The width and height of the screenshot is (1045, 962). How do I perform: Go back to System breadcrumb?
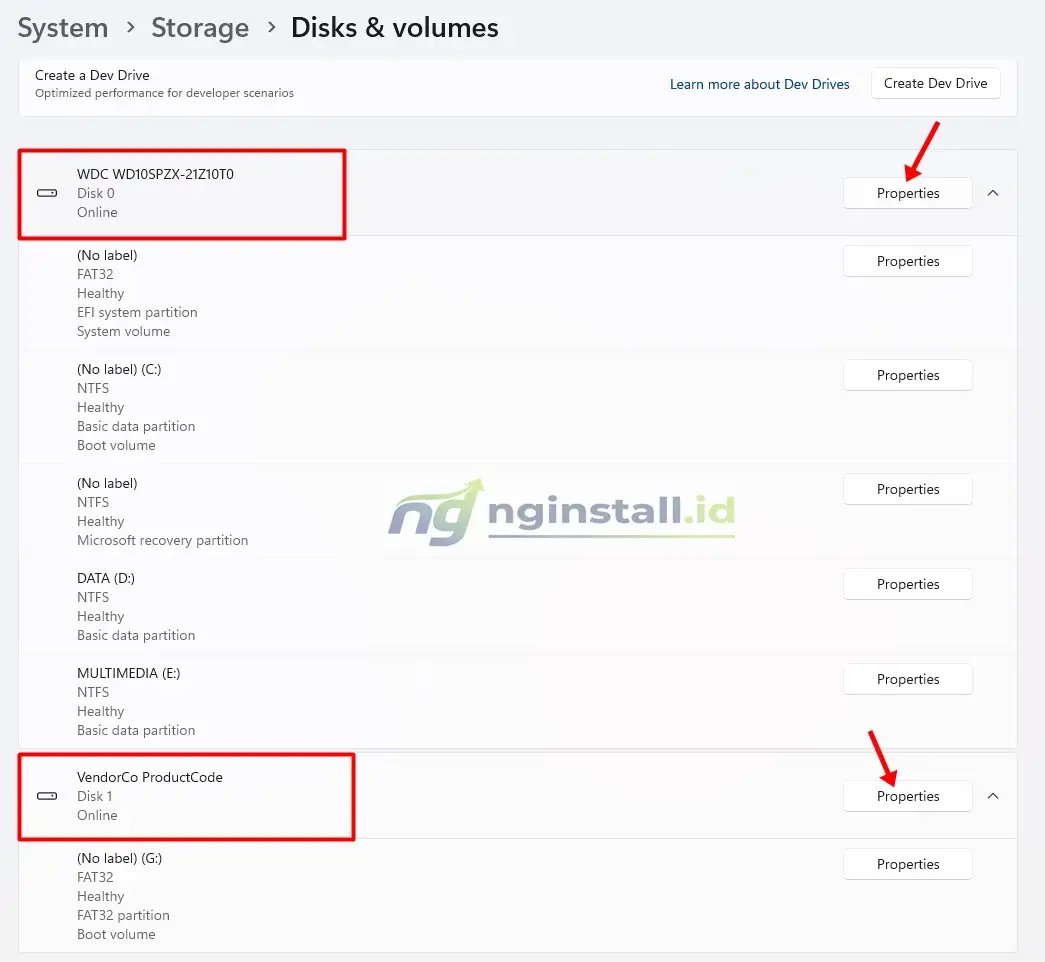point(63,28)
